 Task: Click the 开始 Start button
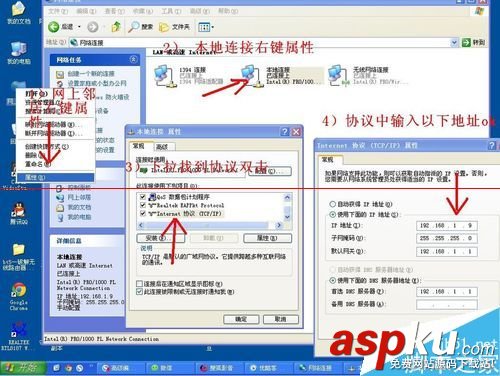[x=23, y=368]
